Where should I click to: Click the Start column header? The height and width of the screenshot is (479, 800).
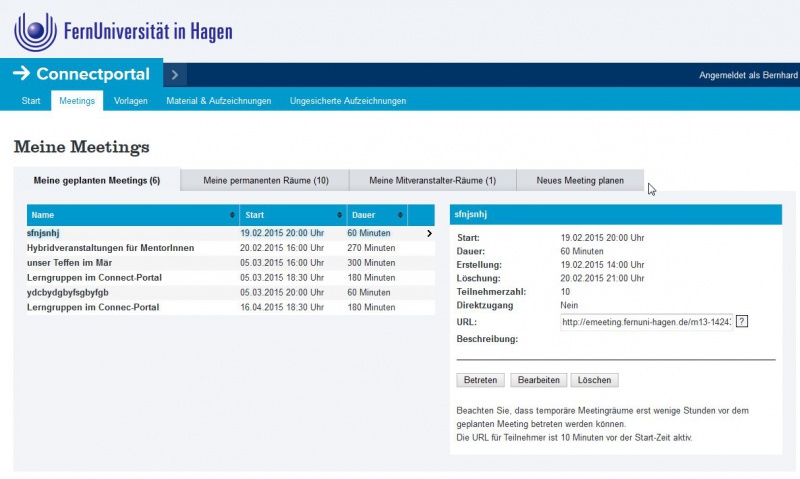(x=293, y=215)
